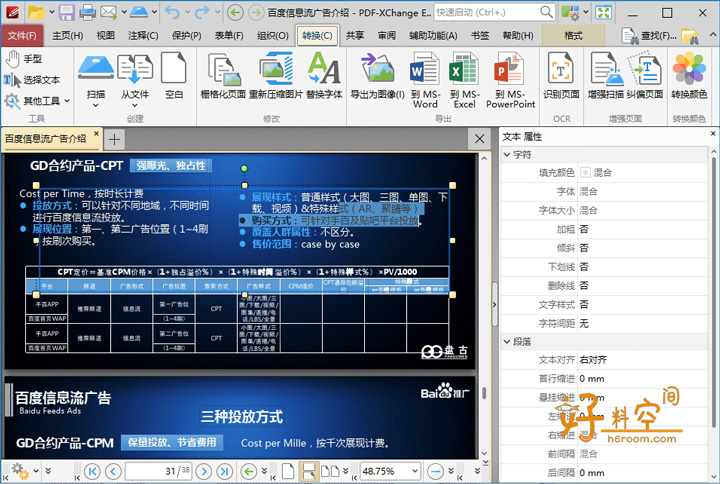The image size is (720, 484).
Task: Open the zoom level 48.75% dropdown
Action: (x=414, y=471)
